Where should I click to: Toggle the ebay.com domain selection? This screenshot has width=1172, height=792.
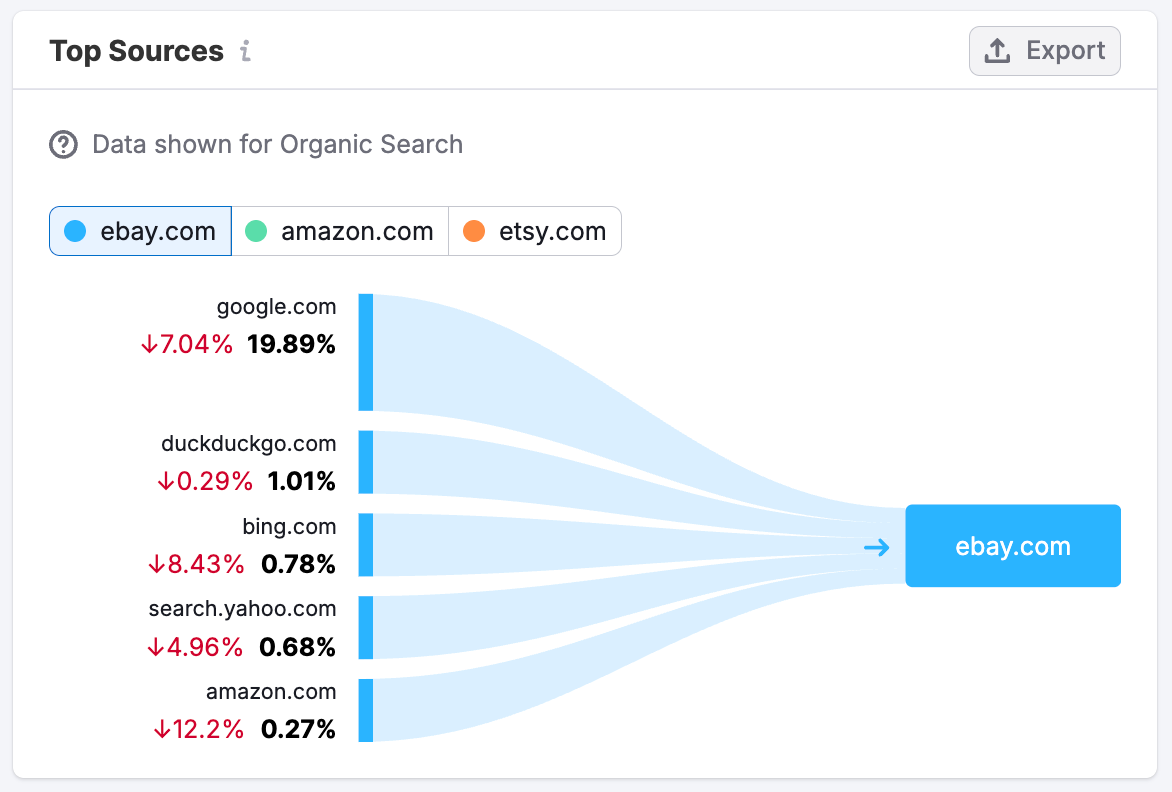point(140,230)
